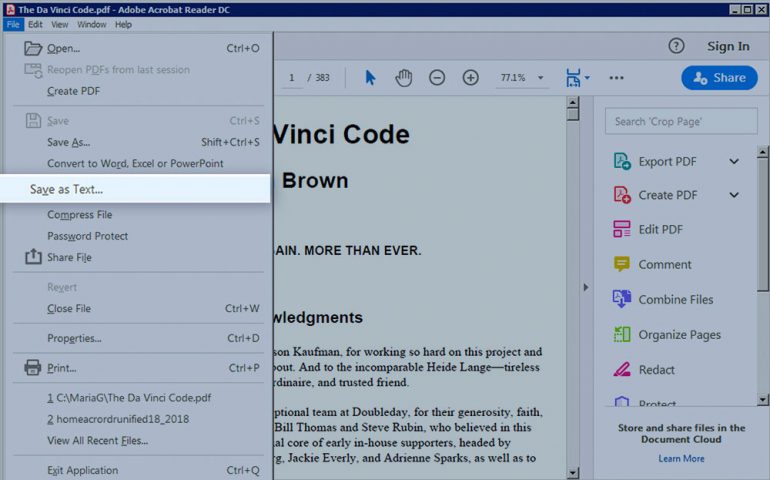The height and width of the screenshot is (480, 770).
Task: Open the three-dots more tools menu
Action: [x=616, y=78]
